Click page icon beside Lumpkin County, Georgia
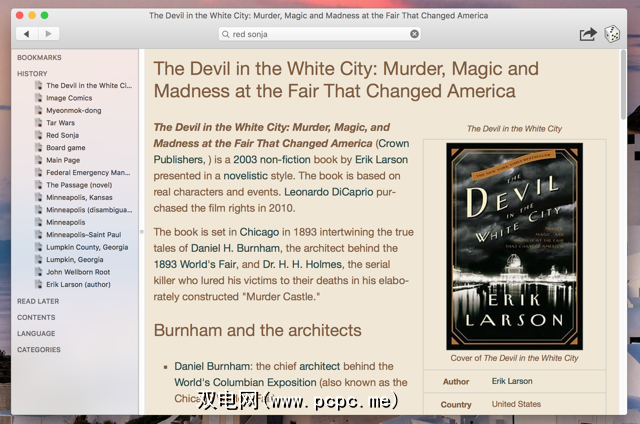Screen dimensions: 640x424 [x=39, y=247]
